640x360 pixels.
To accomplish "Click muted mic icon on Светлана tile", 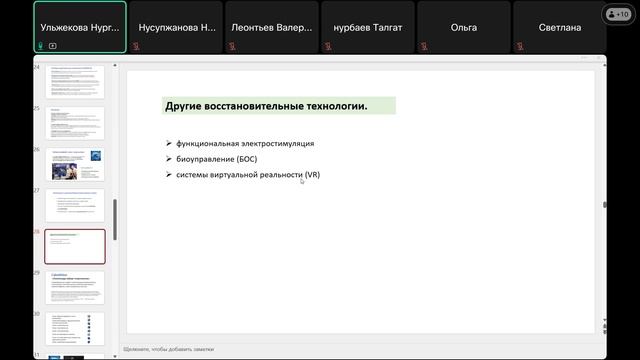I will pos(520,47).
